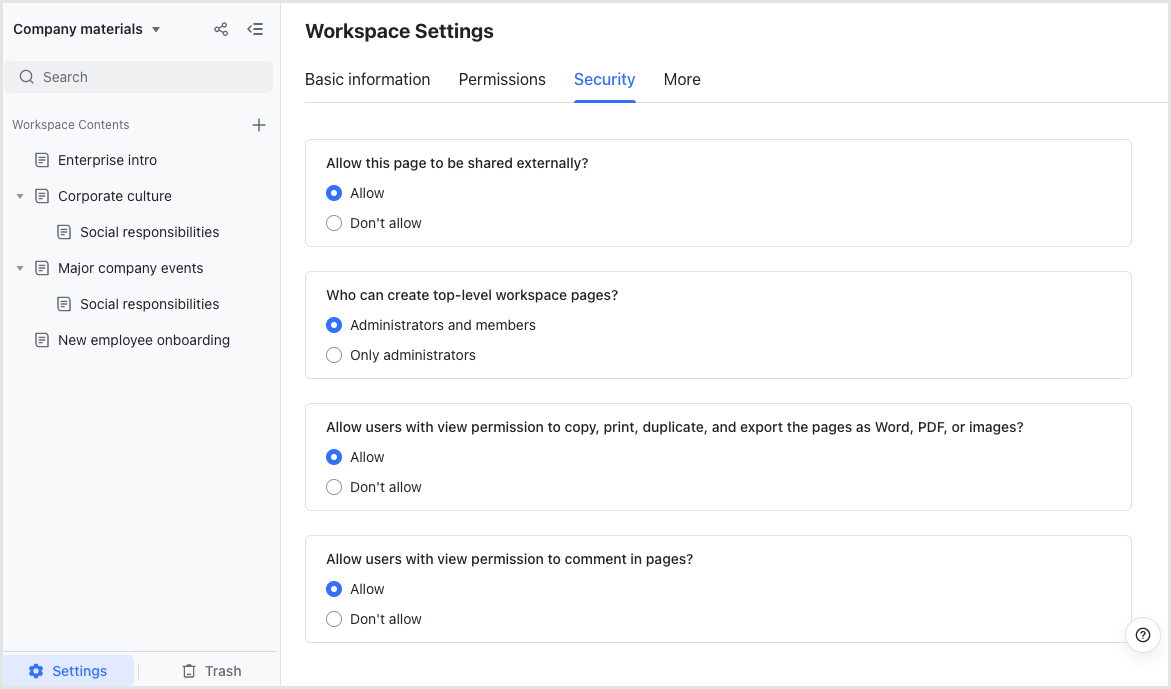The height and width of the screenshot is (689, 1171).
Task: Choose Don't allow for commenting in pages
Action: [x=334, y=619]
